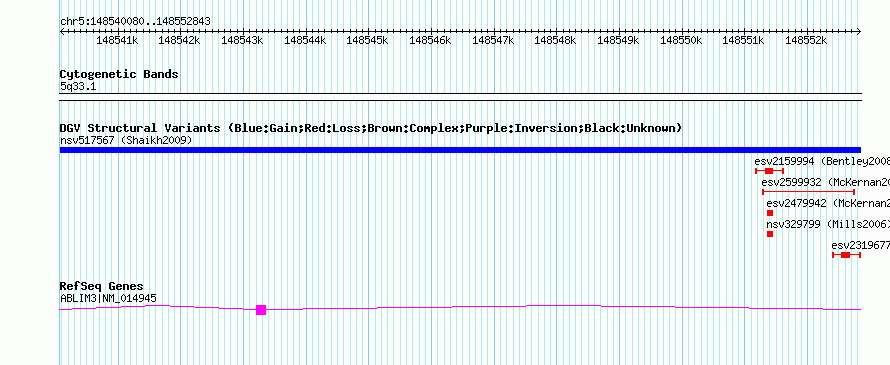Select the esv2159994 loss variant glyph
Viewport: 890px width, 365px height.
pyautogui.click(x=769, y=171)
